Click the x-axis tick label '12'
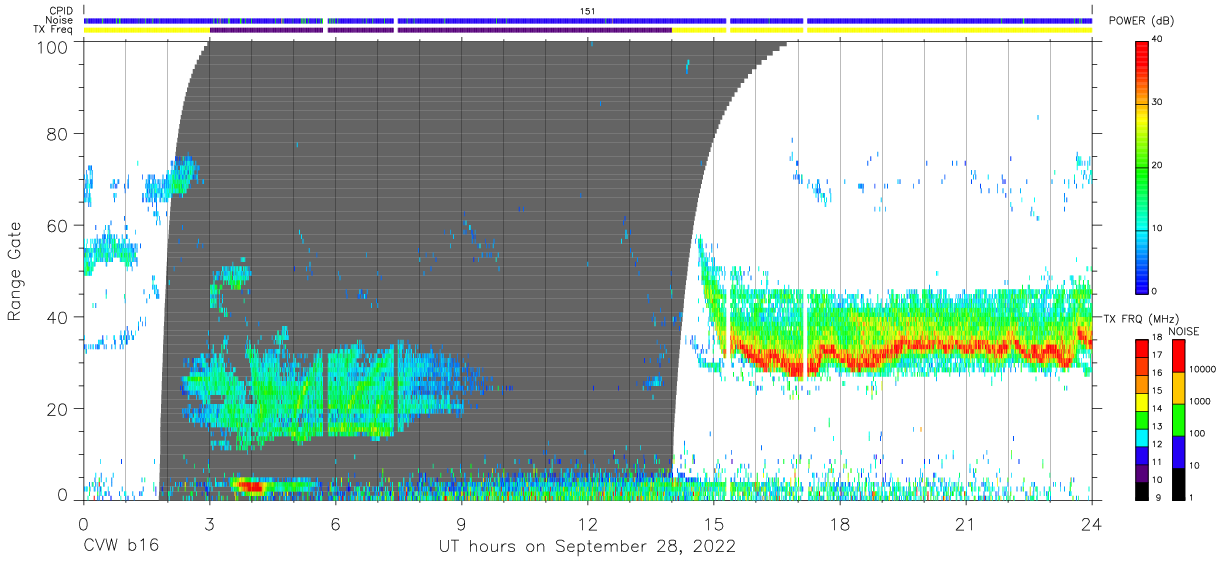Screen dimensions: 1228x567 click(x=588, y=524)
